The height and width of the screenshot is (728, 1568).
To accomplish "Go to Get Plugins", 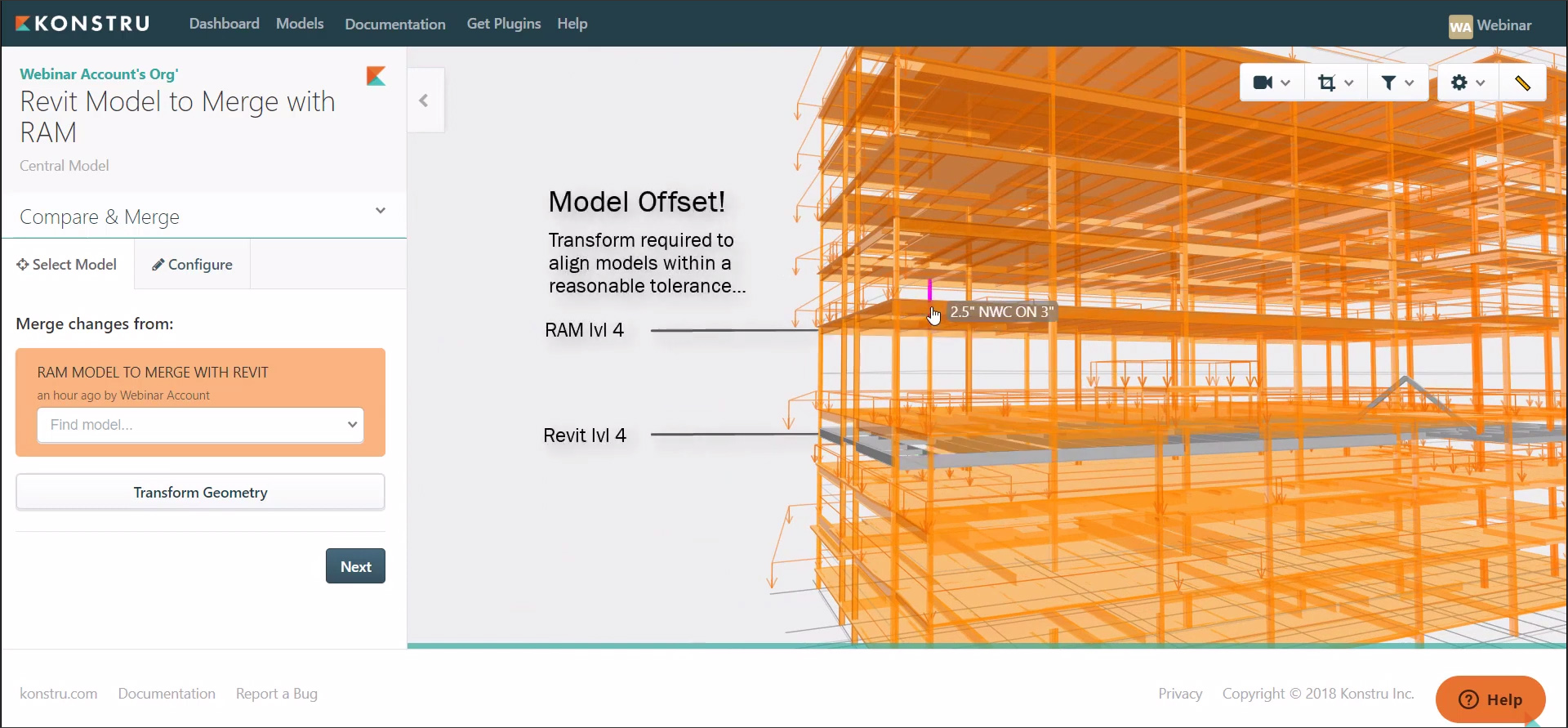I will coord(504,24).
